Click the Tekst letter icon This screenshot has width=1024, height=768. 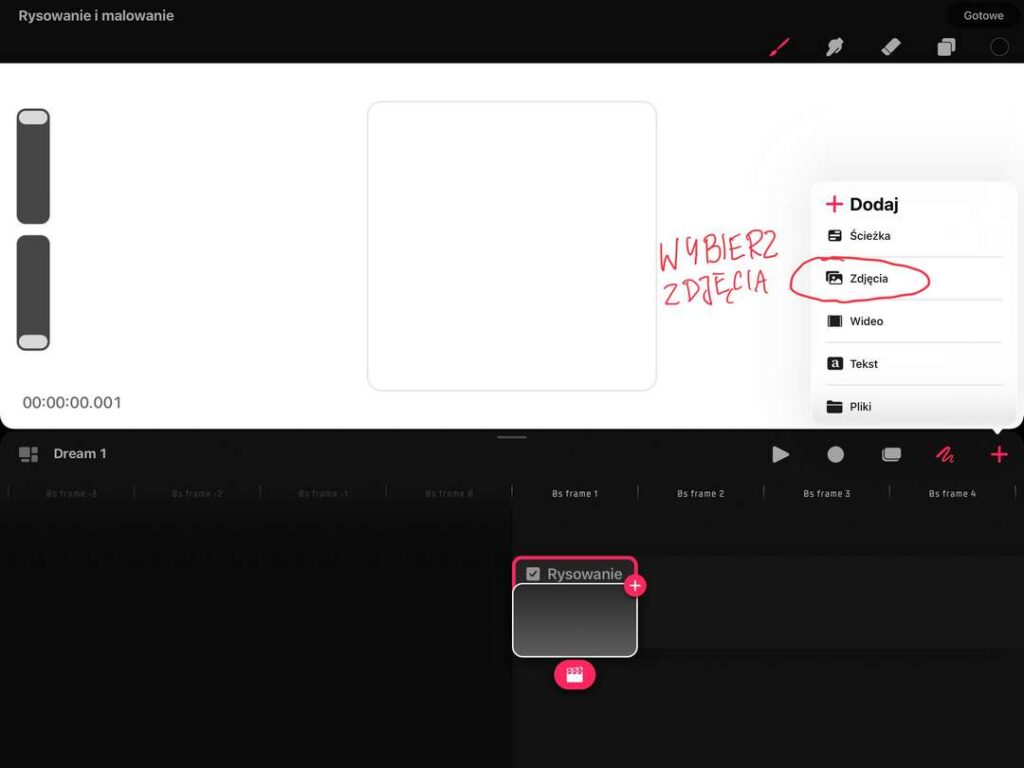coord(835,364)
